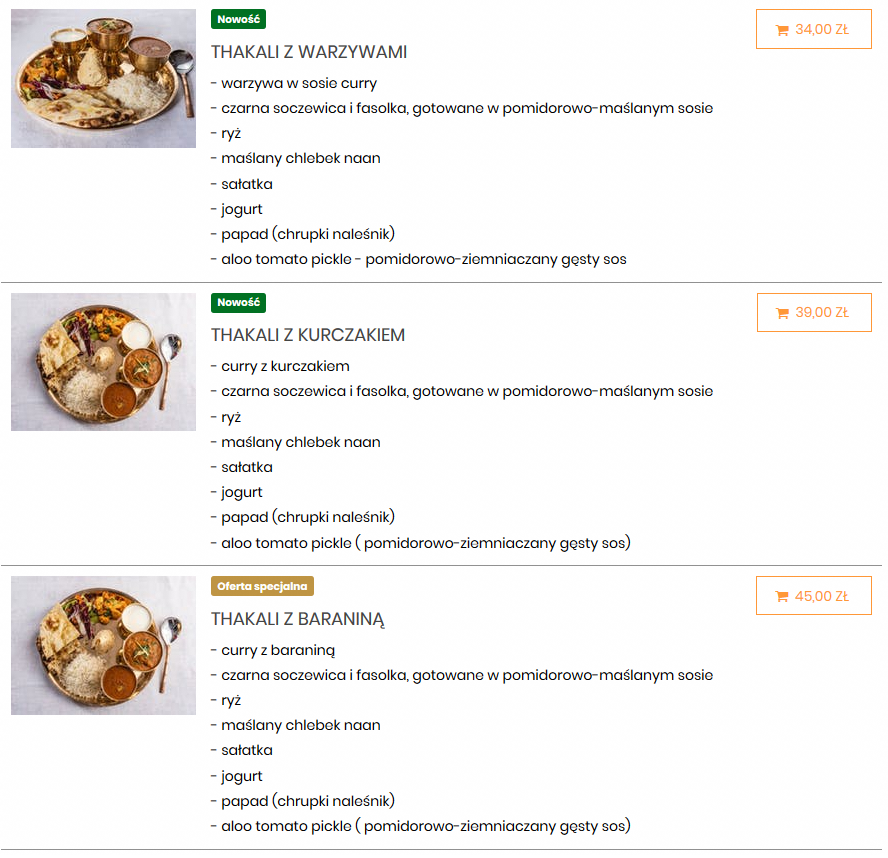888x858 pixels.
Task: Click the THAKALI Z WARZYWAMI title
Action: [308, 52]
